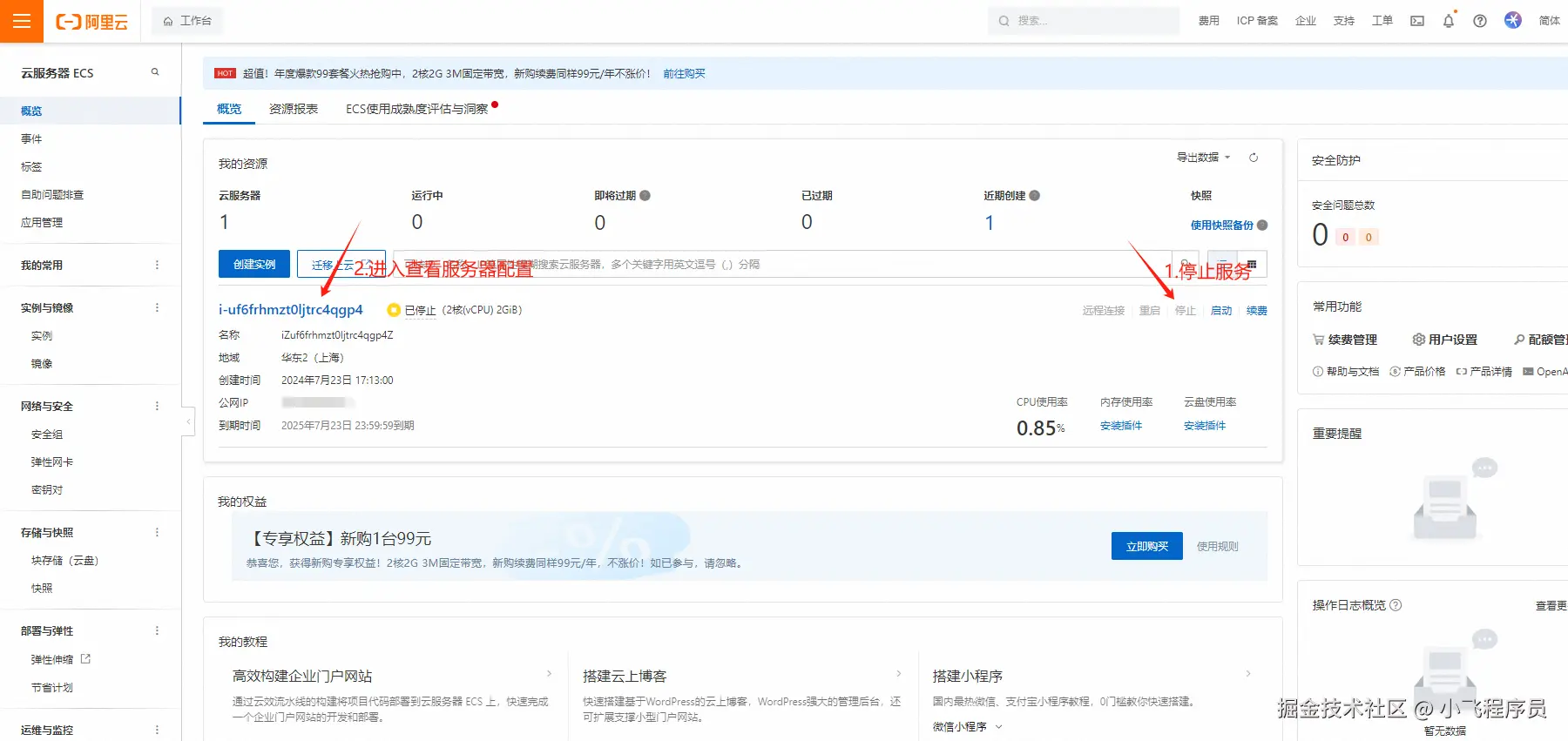Screen dimensions: 1568x741
Task: Switch language with 简体
Action: click(1549, 21)
